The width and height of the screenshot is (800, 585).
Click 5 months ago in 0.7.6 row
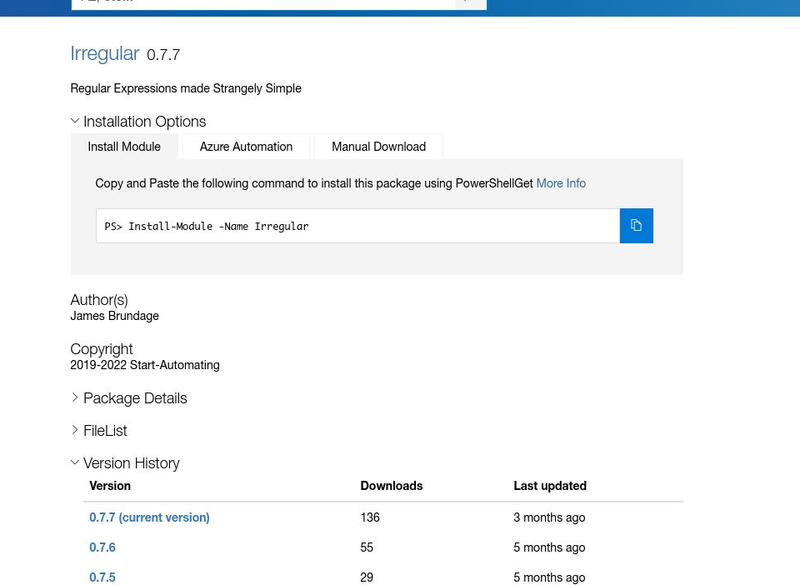click(x=549, y=547)
